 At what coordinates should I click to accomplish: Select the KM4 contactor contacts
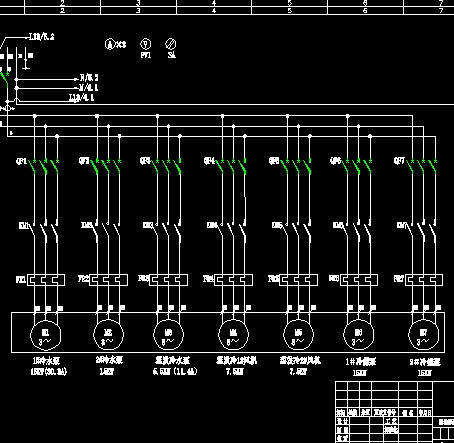pos(232,232)
